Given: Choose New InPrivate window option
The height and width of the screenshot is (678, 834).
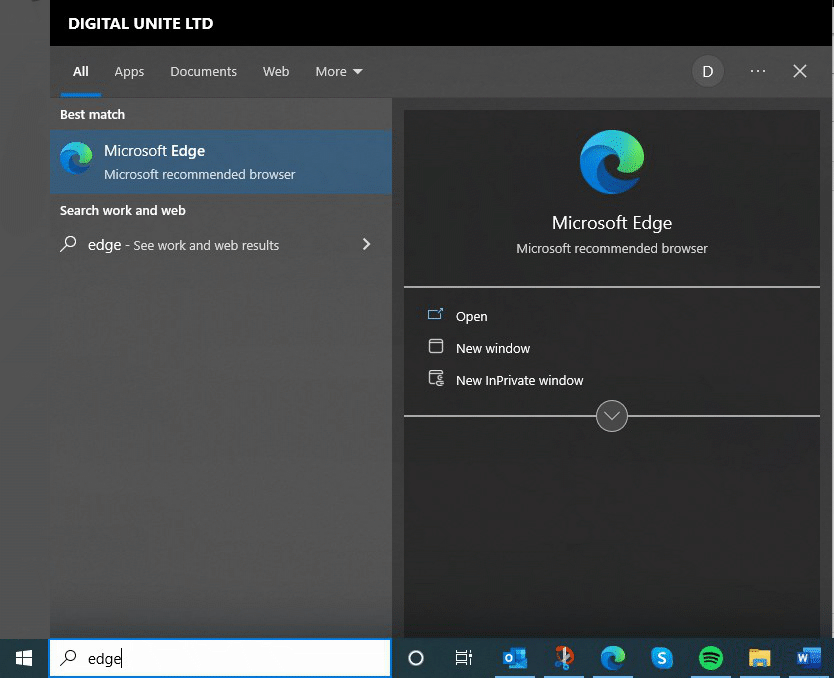Looking at the screenshot, I should point(519,380).
